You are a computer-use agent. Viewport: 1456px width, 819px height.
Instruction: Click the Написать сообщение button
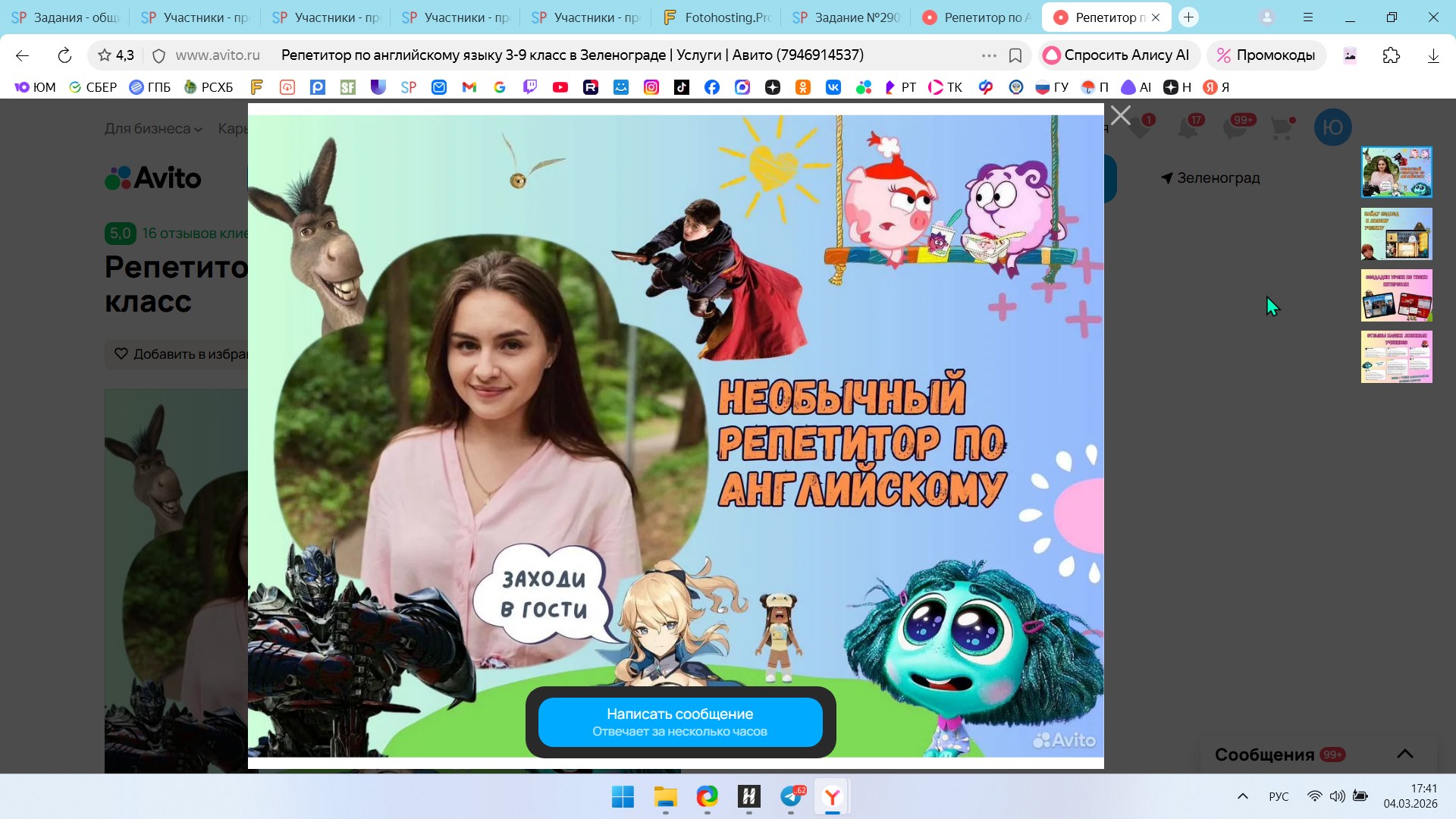(680, 722)
